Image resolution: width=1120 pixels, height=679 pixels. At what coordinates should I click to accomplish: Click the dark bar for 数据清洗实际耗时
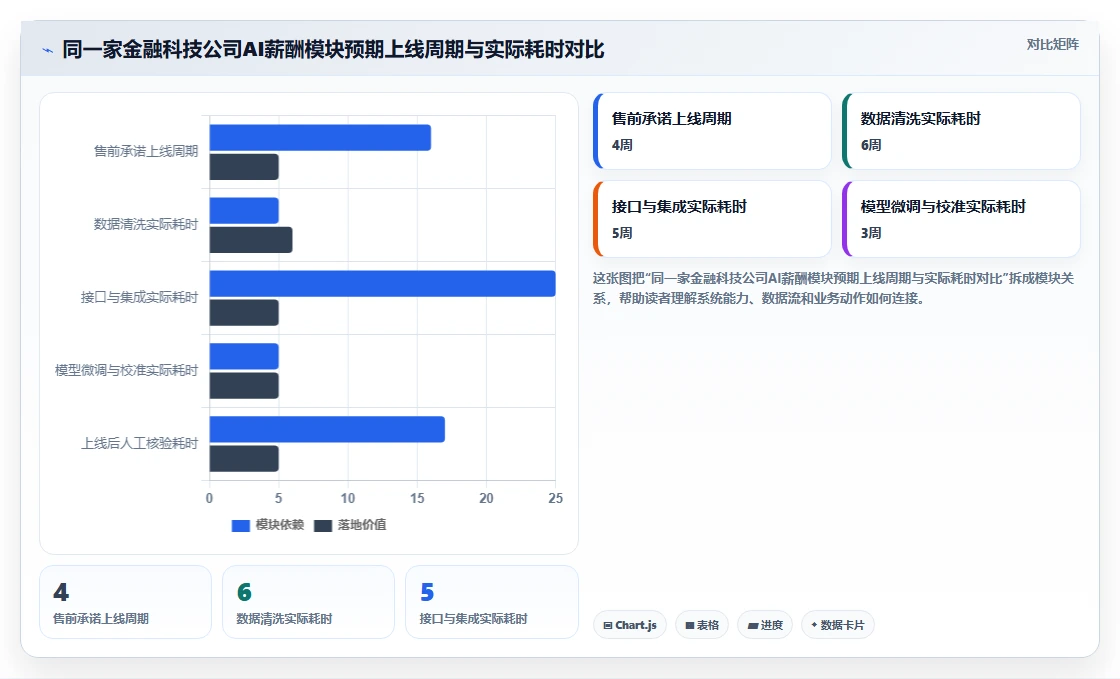click(x=251, y=240)
